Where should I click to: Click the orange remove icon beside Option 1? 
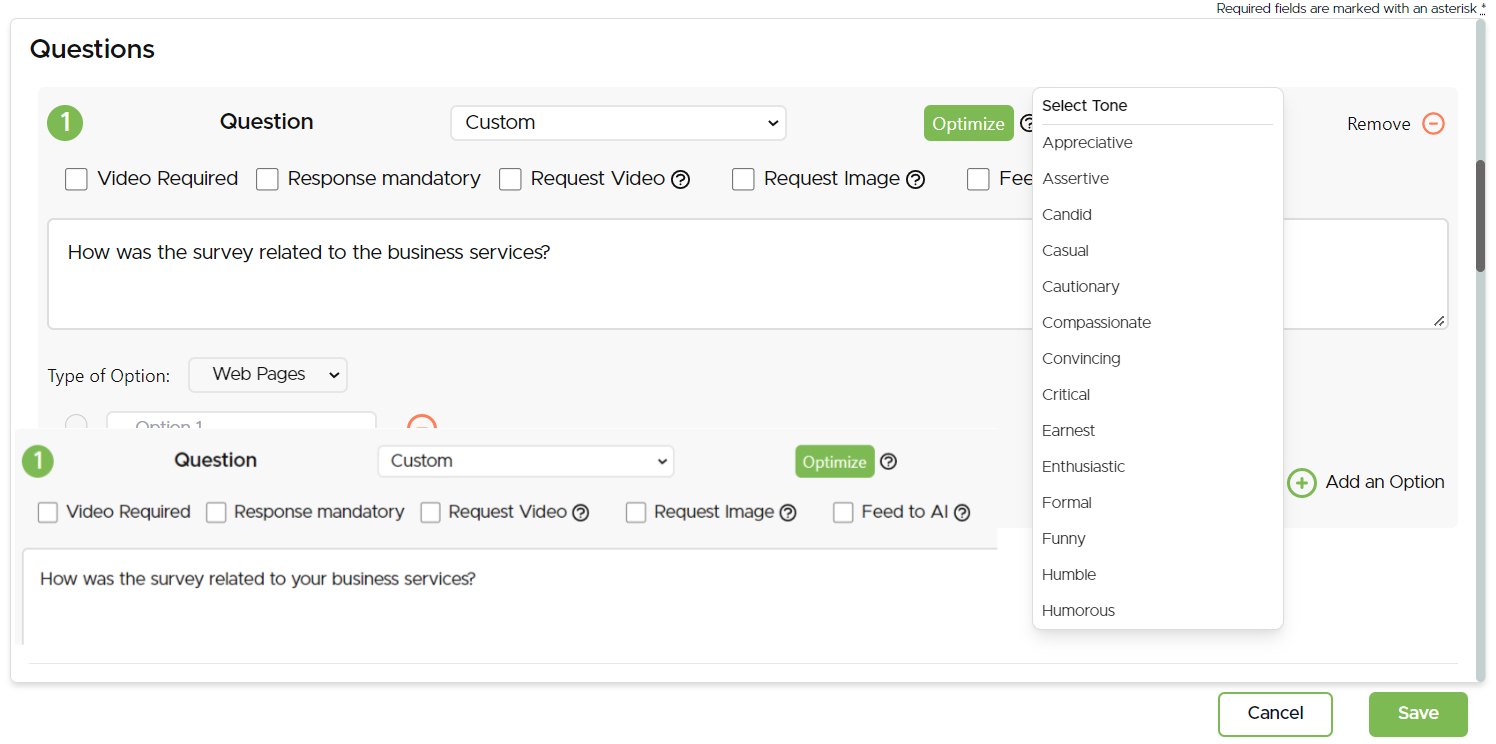[422, 422]
